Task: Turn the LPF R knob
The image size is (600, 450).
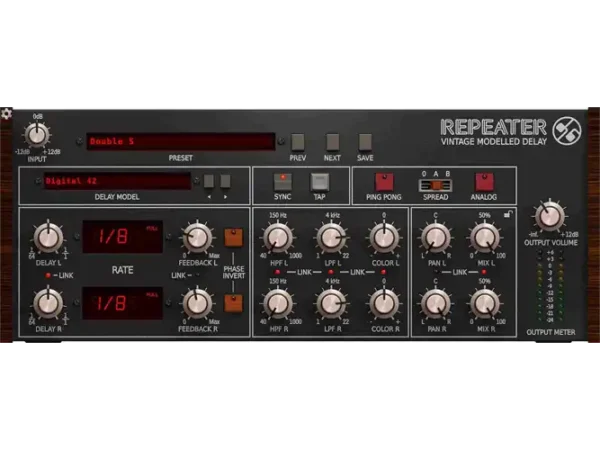Action: point(331,303)
